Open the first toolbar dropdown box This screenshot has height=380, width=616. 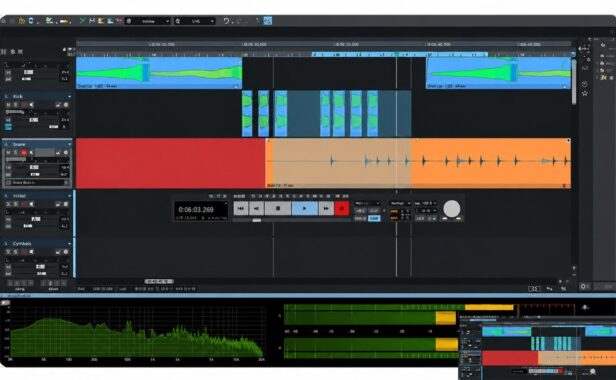(x=148, y=21)
